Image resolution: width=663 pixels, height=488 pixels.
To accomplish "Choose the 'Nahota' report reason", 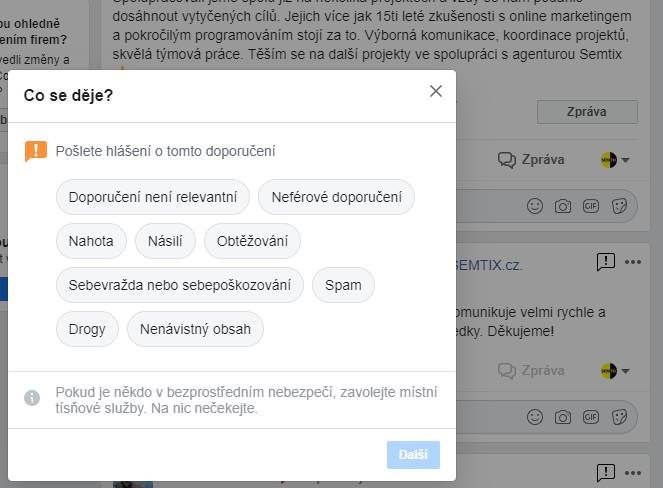I will (x=91, y=241).
